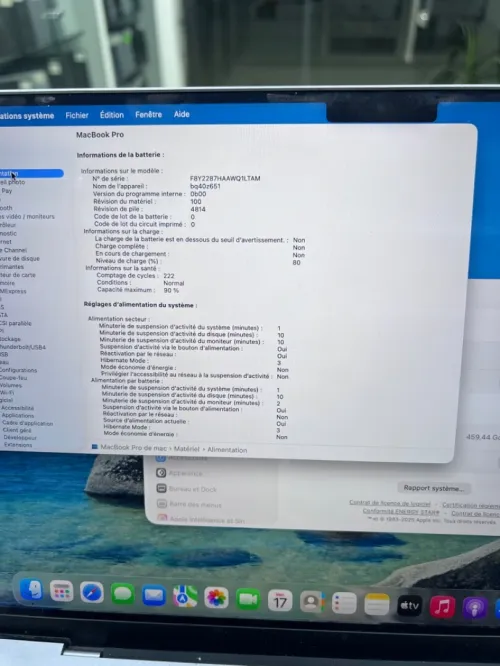Open Maps icon in Dock

tap(185, 597)
